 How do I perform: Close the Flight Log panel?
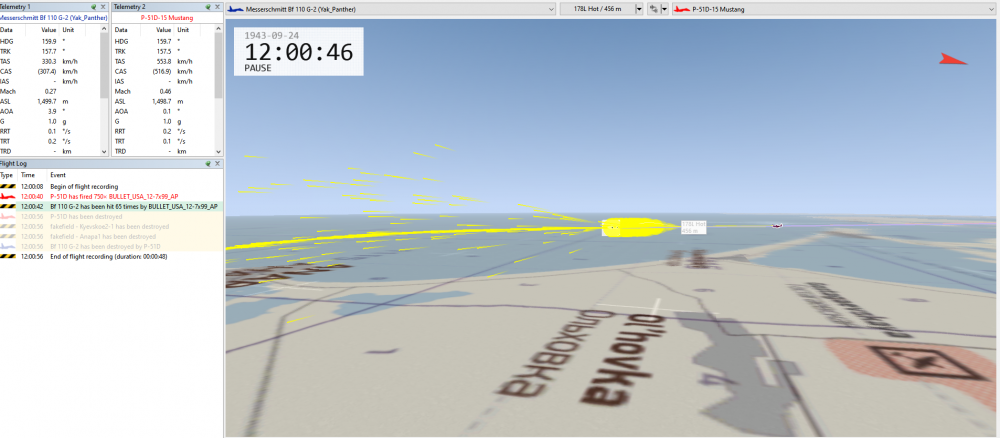tap(218, 164)
